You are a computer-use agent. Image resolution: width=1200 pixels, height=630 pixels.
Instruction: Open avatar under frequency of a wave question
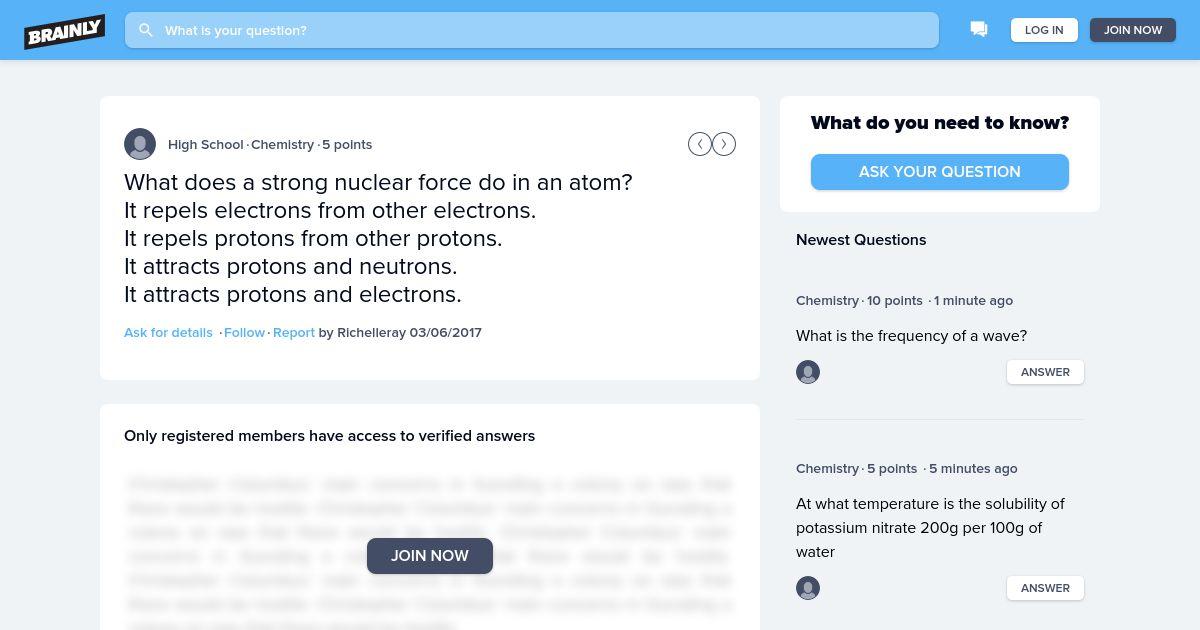808,372
